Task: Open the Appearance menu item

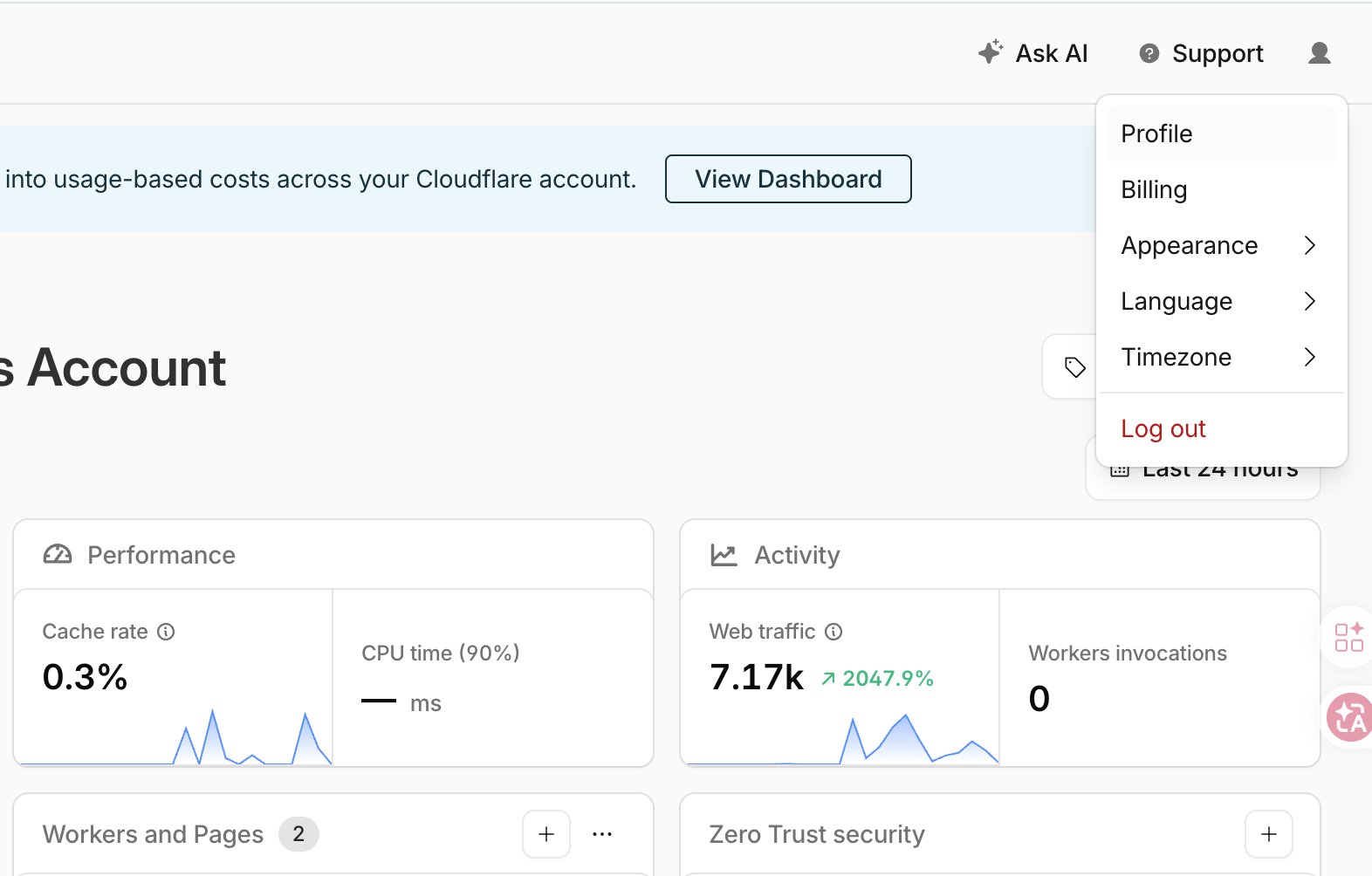Action: (x=1221, y=245)
